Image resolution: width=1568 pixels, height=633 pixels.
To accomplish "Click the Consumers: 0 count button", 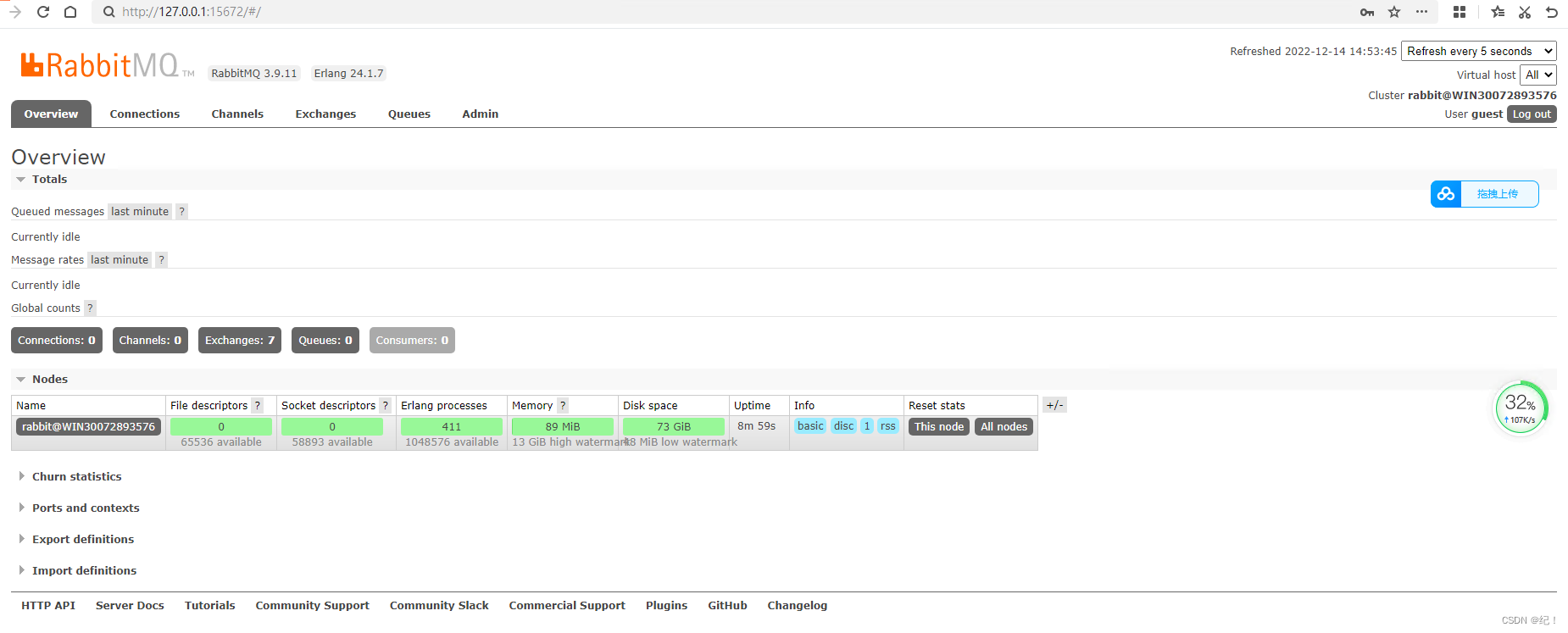I will [412, 341].
